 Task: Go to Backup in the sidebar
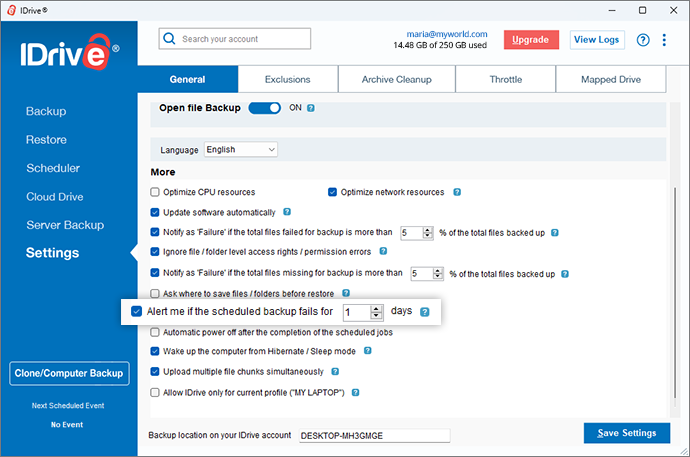click(x=46, y=111)
